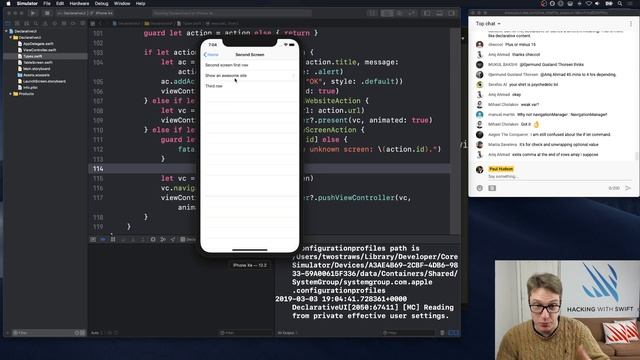This screenshot has width=640, height=360.
Task: Open the Apple menu
Action: pyautogui.click(x=8, y=3)
